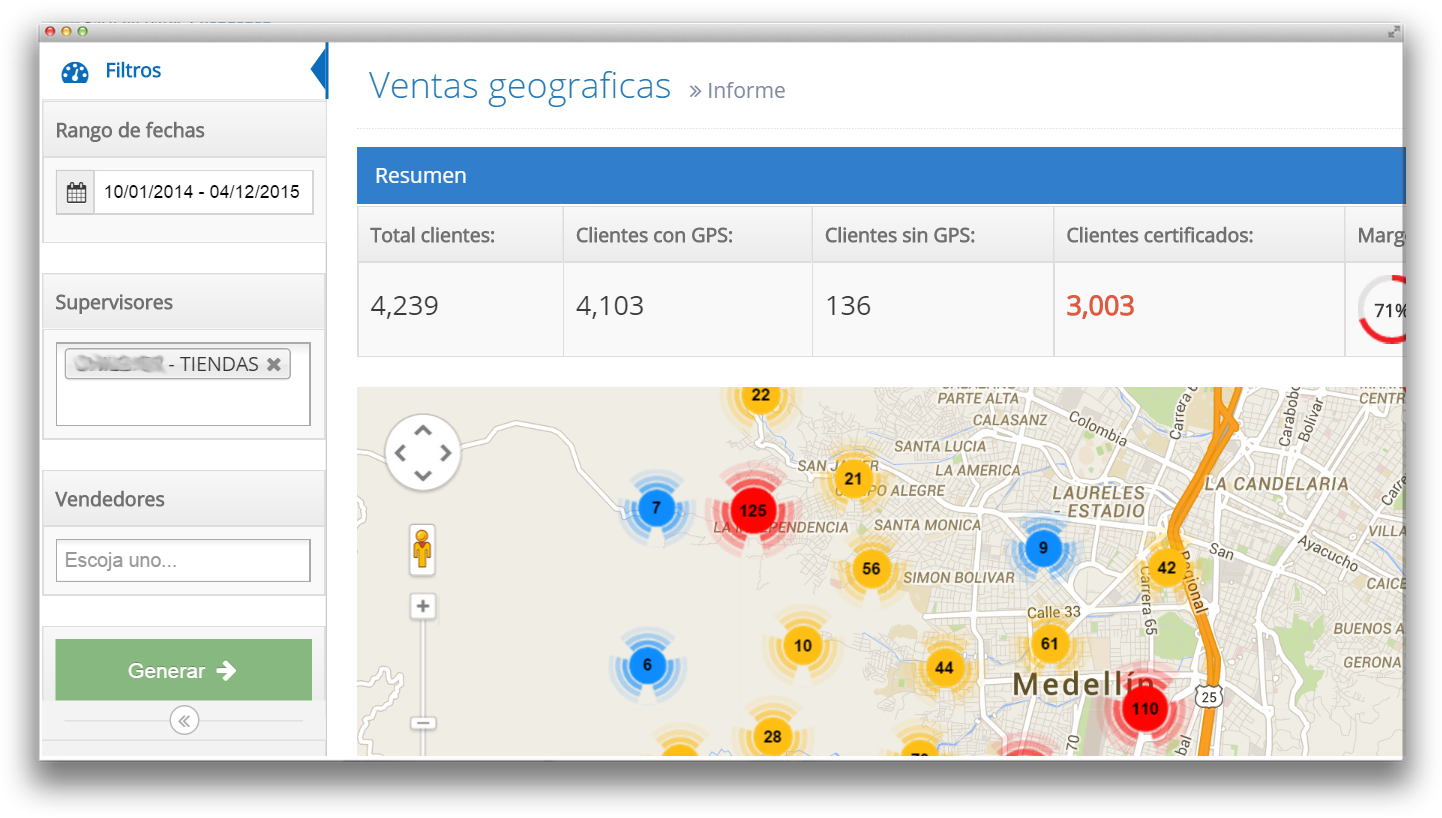Click the date range input field
This screenshot has height=818, width=1442.
pos(203,193)
